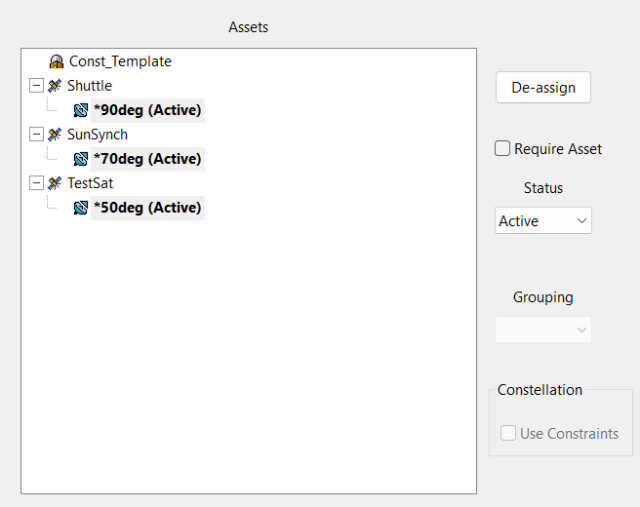The image size is (640, 507).
Task: Click the sensor icon beside *90deg
Action: click(81, 110)
